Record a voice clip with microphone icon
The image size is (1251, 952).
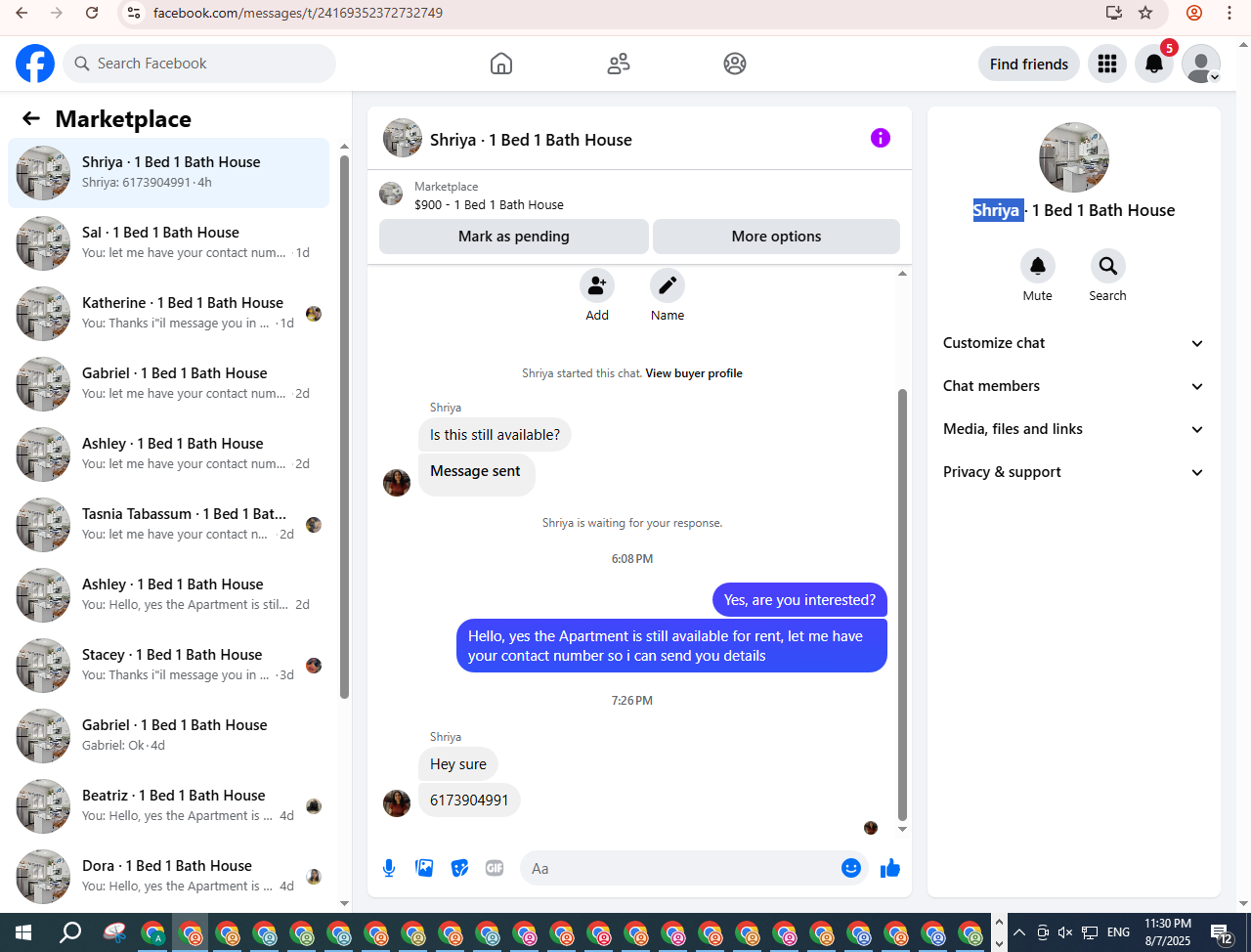pyautogui.click(x=389, y=868)
